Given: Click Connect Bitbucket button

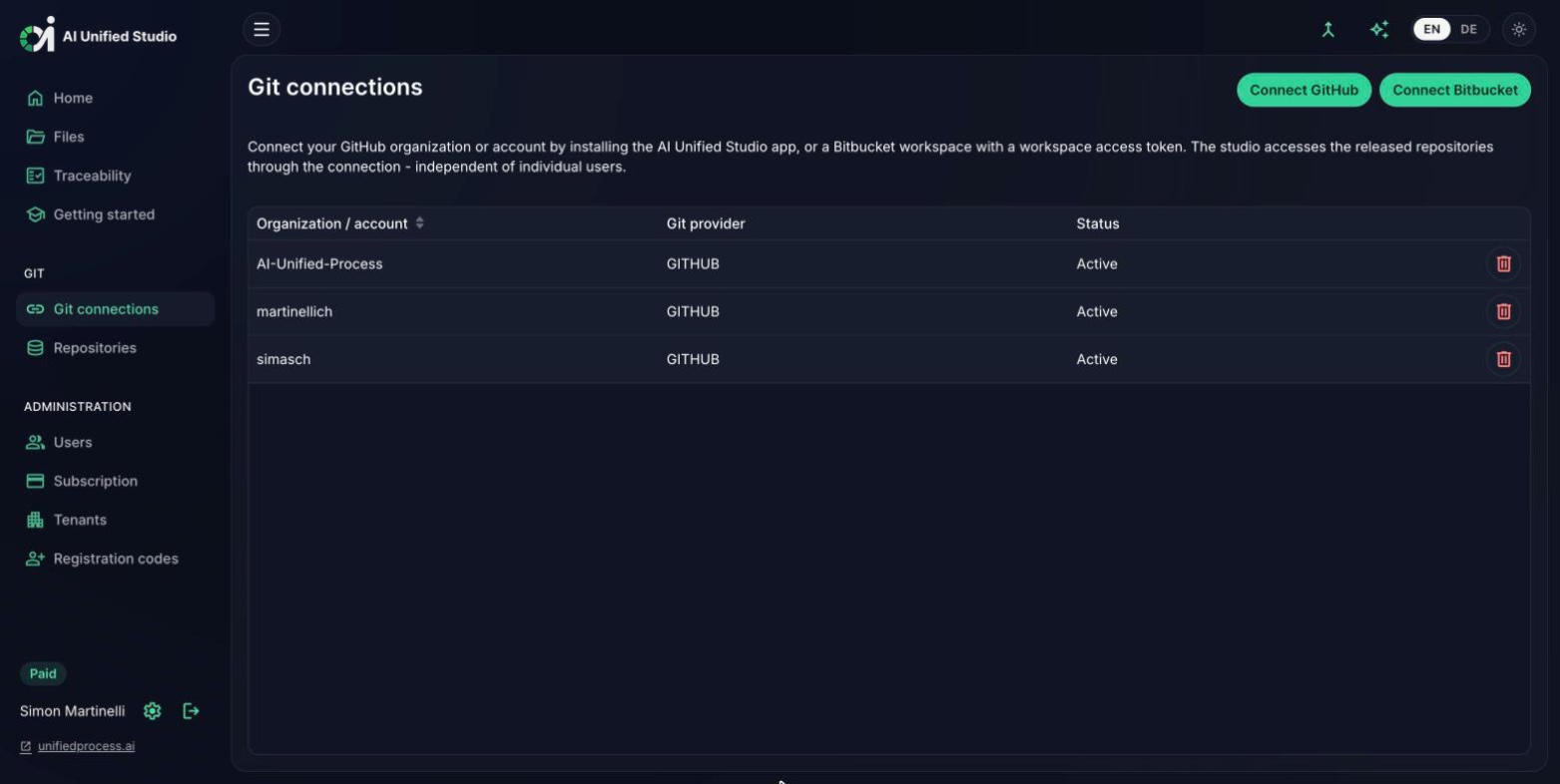Looking at the screenshot, I should click(1455, 90).
